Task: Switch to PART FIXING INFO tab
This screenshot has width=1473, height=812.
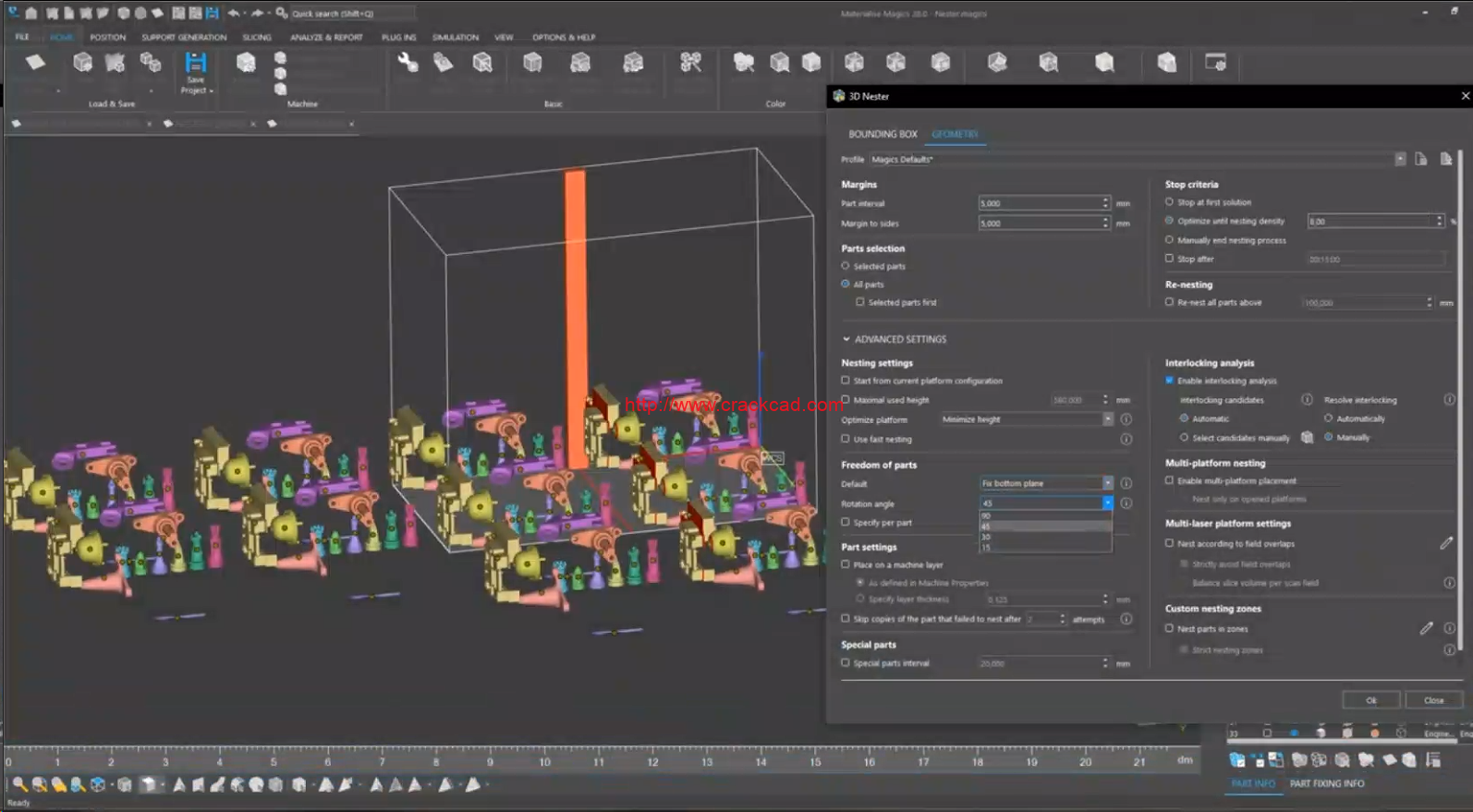Action: click(1326, 783)
